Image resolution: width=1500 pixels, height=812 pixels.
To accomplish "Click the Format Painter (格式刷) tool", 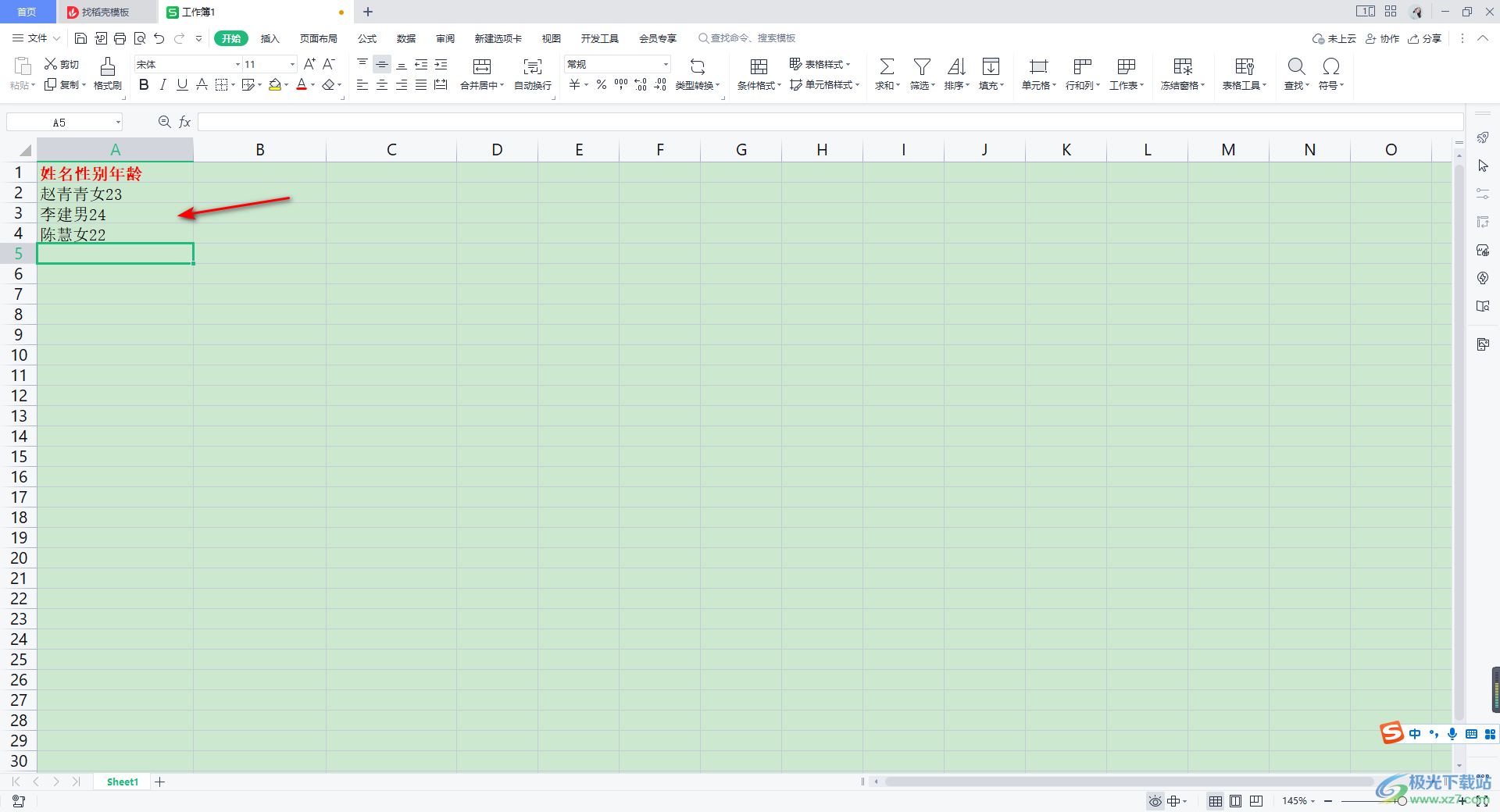I will [108, 74].
